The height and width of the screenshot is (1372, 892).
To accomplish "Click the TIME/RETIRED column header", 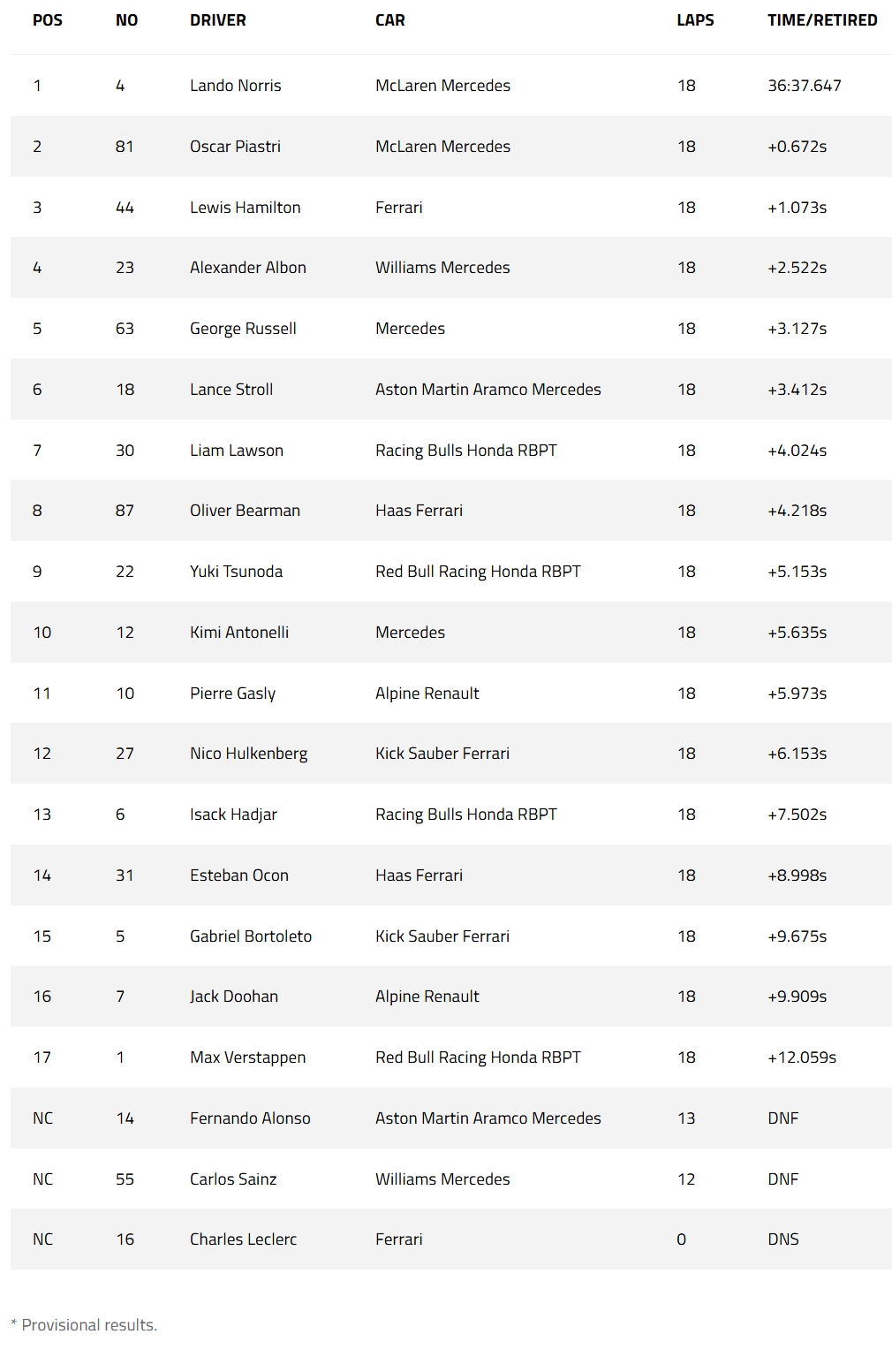I will click(x=821, y=20).
